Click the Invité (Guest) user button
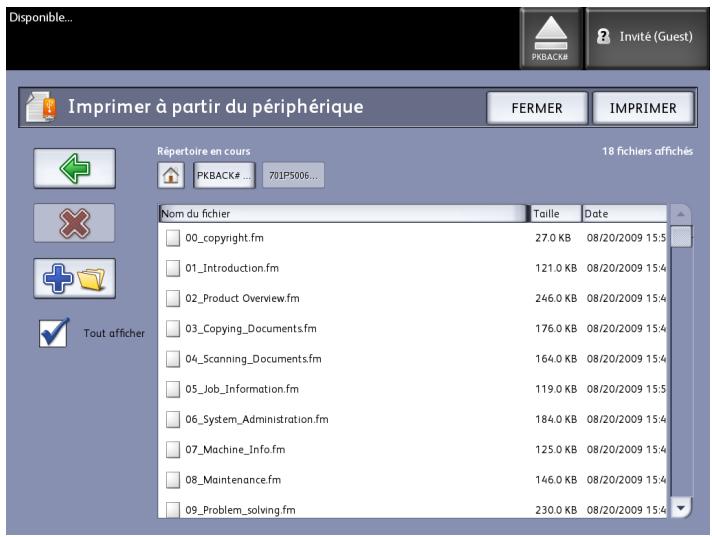 [x=647, y=39]
